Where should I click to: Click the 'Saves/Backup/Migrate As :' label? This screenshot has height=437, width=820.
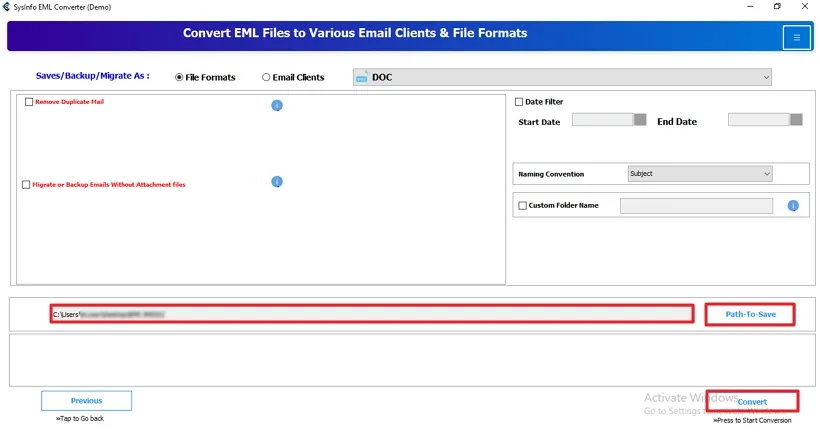(x=93, y=76)
